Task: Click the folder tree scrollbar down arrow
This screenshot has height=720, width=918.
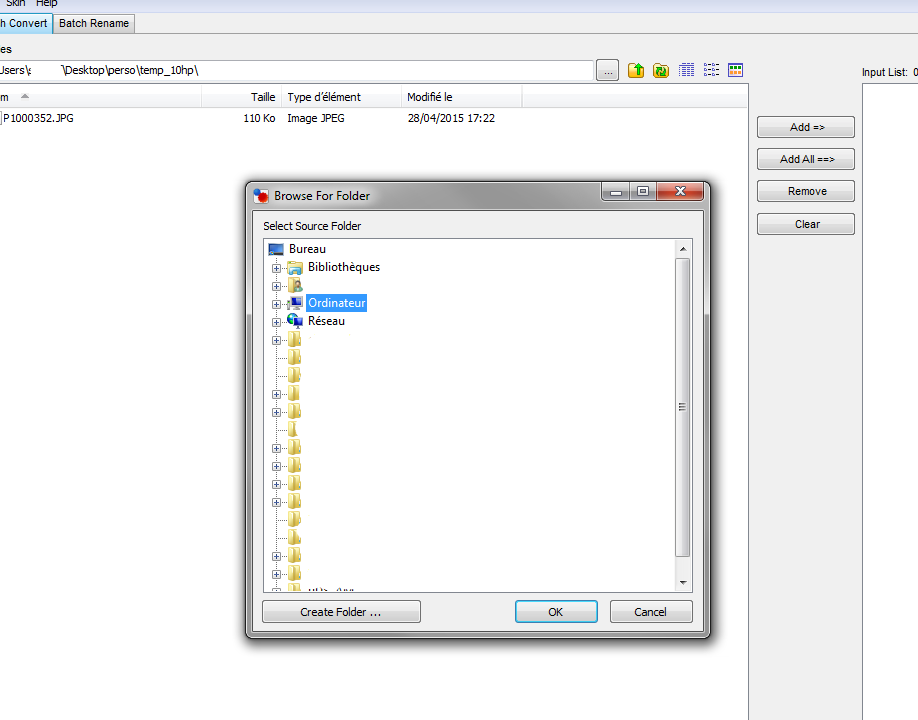Action: (x=683, y=582)
